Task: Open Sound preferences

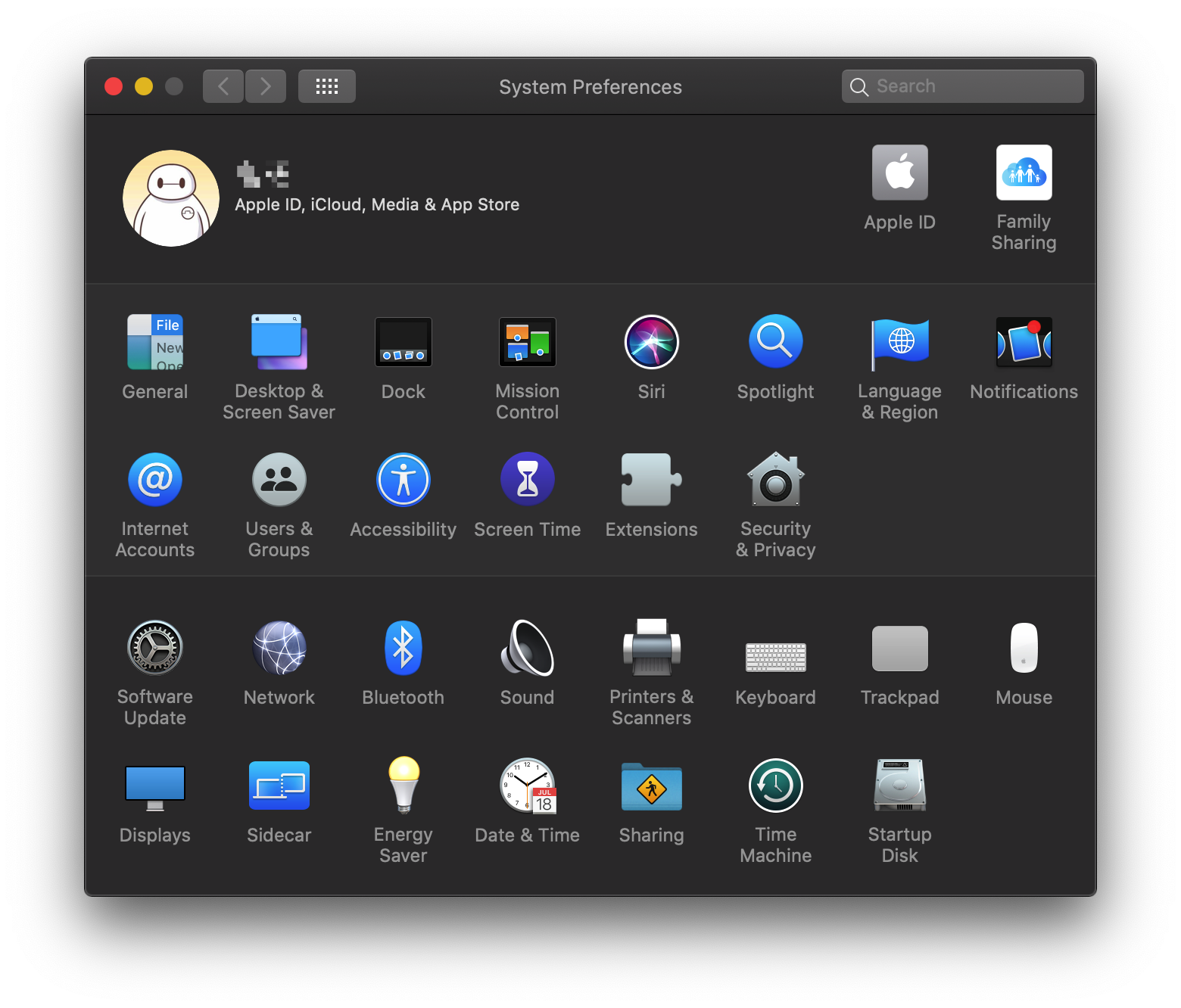Action: click(528, 648)
